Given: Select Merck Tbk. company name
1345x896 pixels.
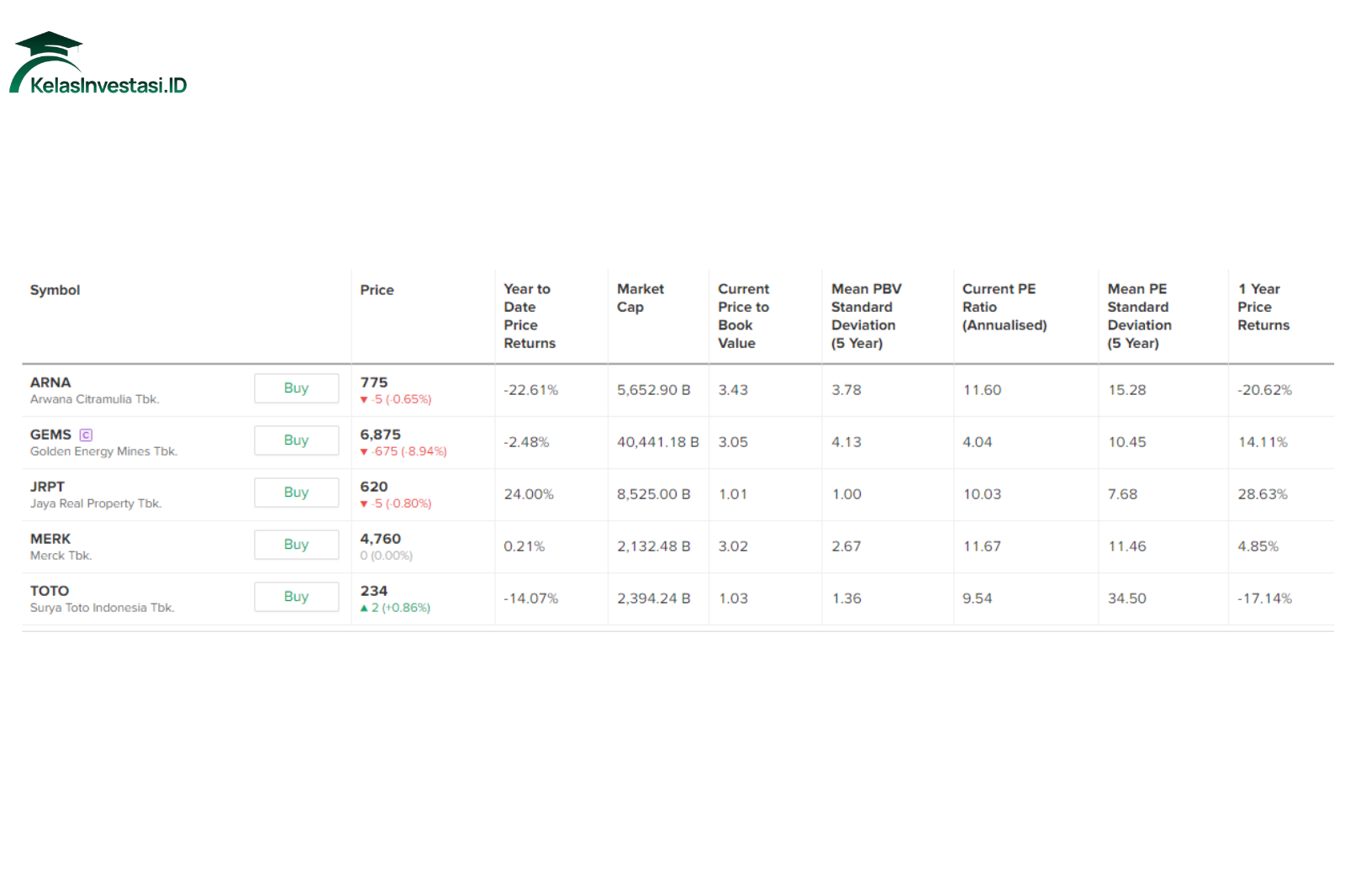Looking at the screenshot, I should (61, 556).
